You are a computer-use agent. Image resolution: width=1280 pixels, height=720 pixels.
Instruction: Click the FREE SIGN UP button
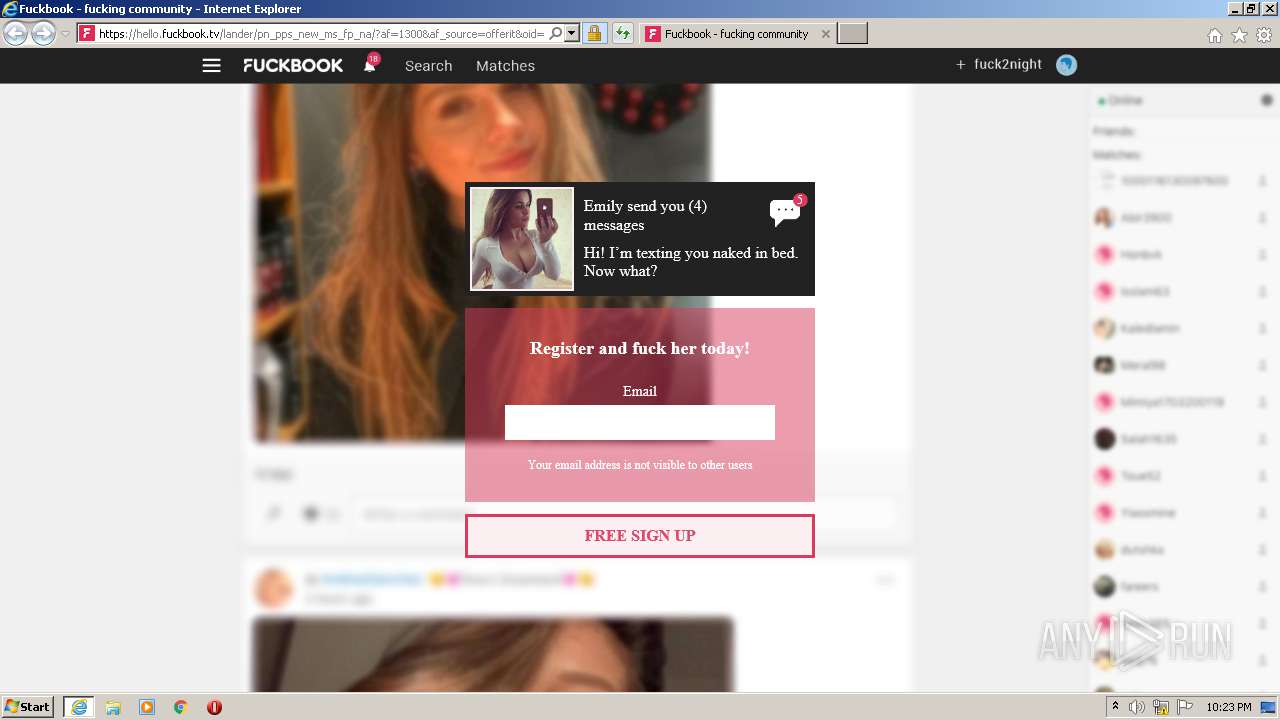(x=640, y=536)
